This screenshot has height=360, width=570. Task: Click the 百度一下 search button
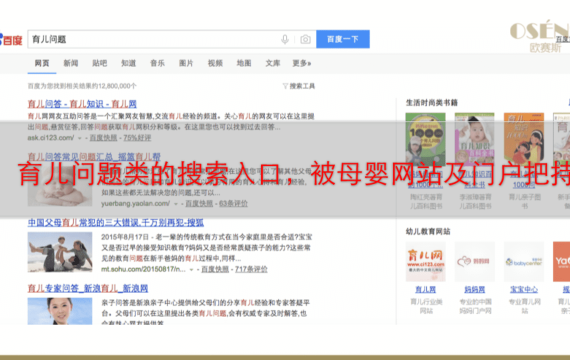(343, 39)
